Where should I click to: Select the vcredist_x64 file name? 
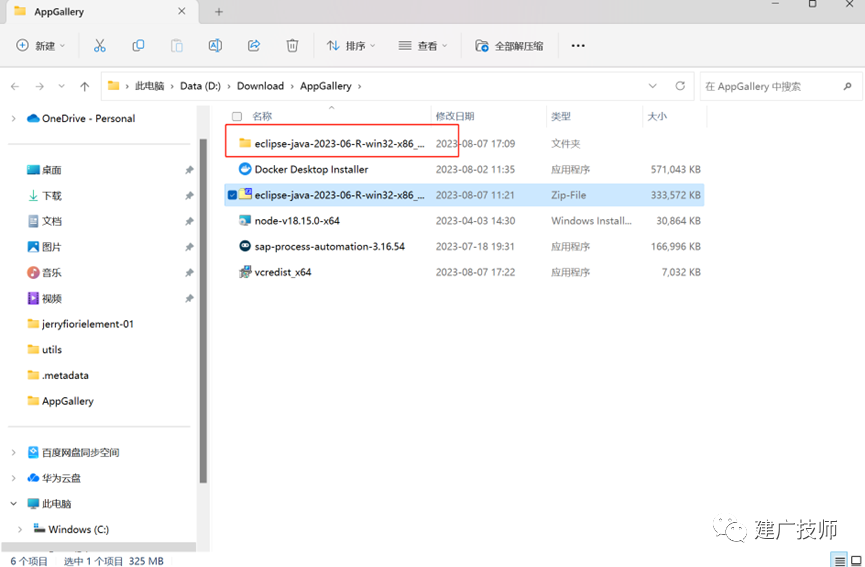pos(283,272)
